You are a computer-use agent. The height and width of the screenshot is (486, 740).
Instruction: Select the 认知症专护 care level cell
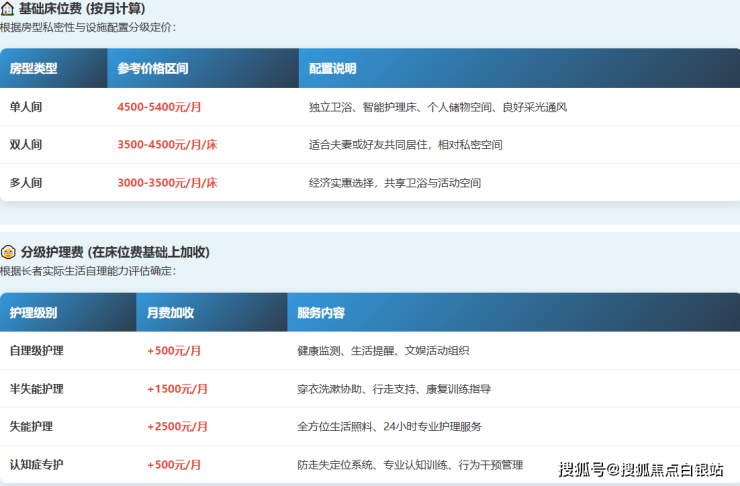(x=37, y=465)
